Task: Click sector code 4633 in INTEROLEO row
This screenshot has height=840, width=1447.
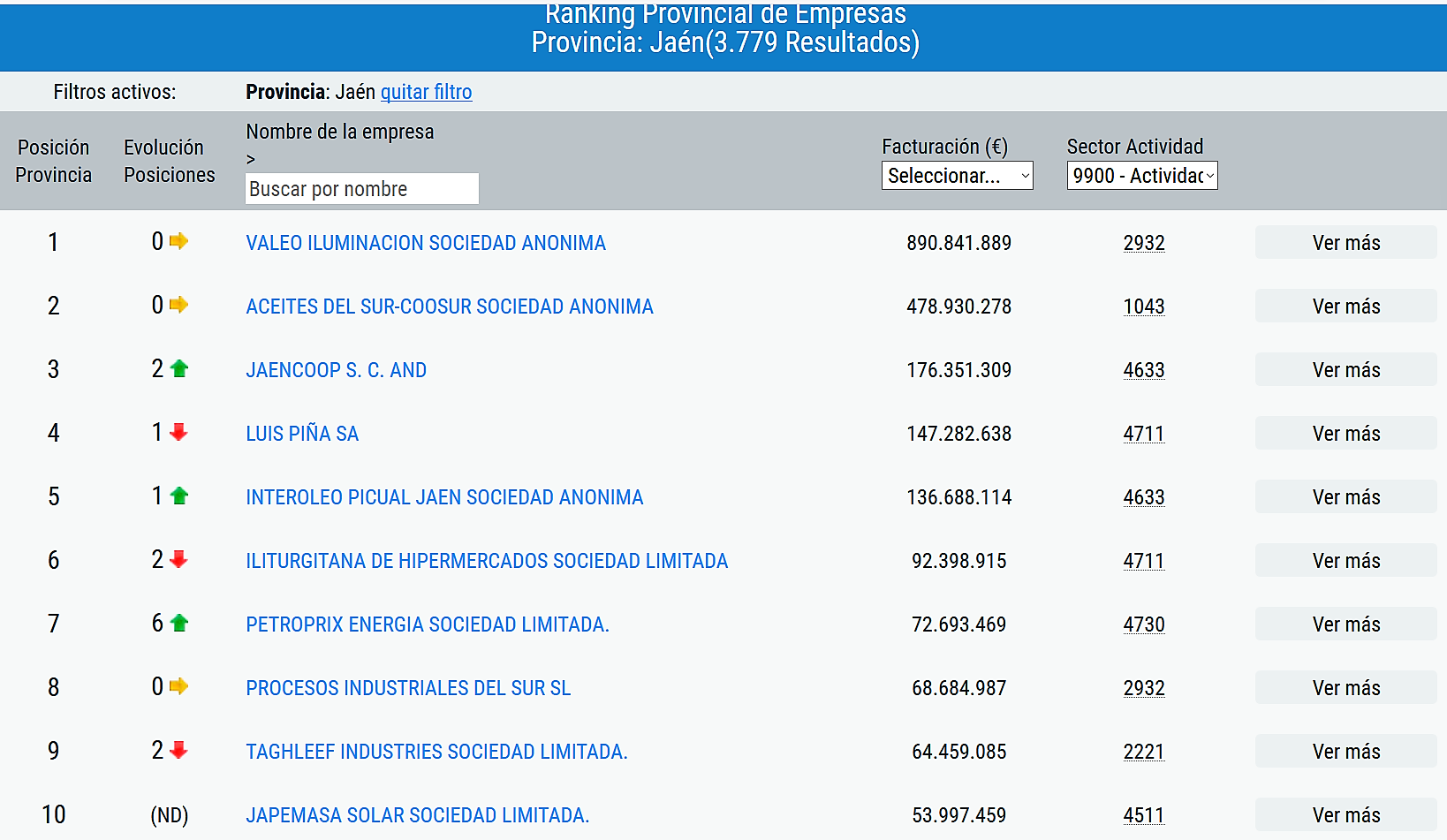Action: (1144, 497)
